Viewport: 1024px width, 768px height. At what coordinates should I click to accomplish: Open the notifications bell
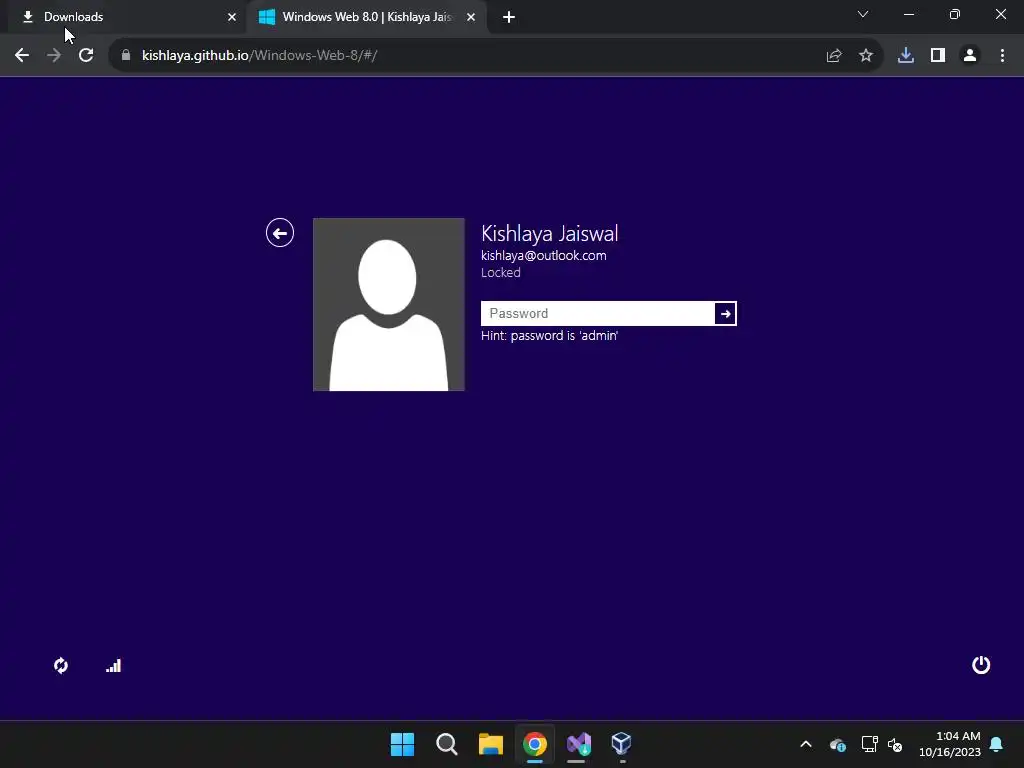[x=997, y=744]
